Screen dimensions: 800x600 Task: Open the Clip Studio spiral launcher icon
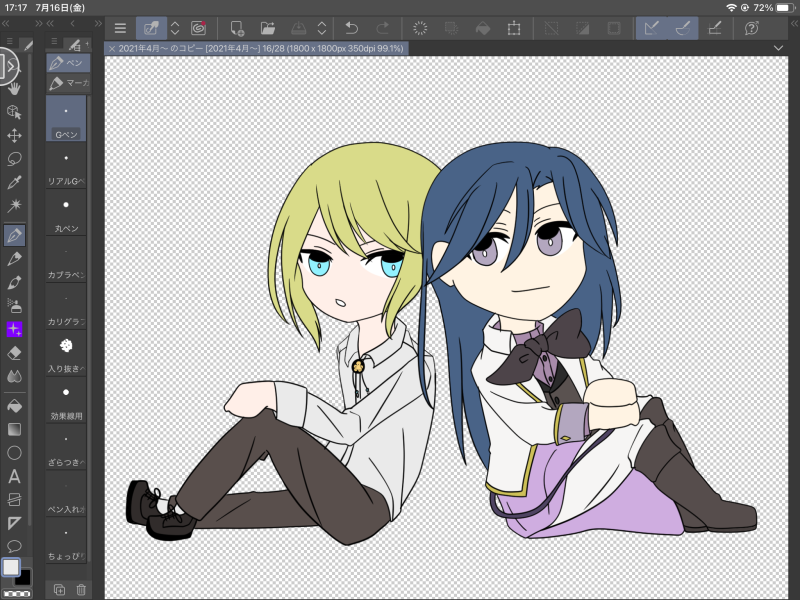(198, 28)
